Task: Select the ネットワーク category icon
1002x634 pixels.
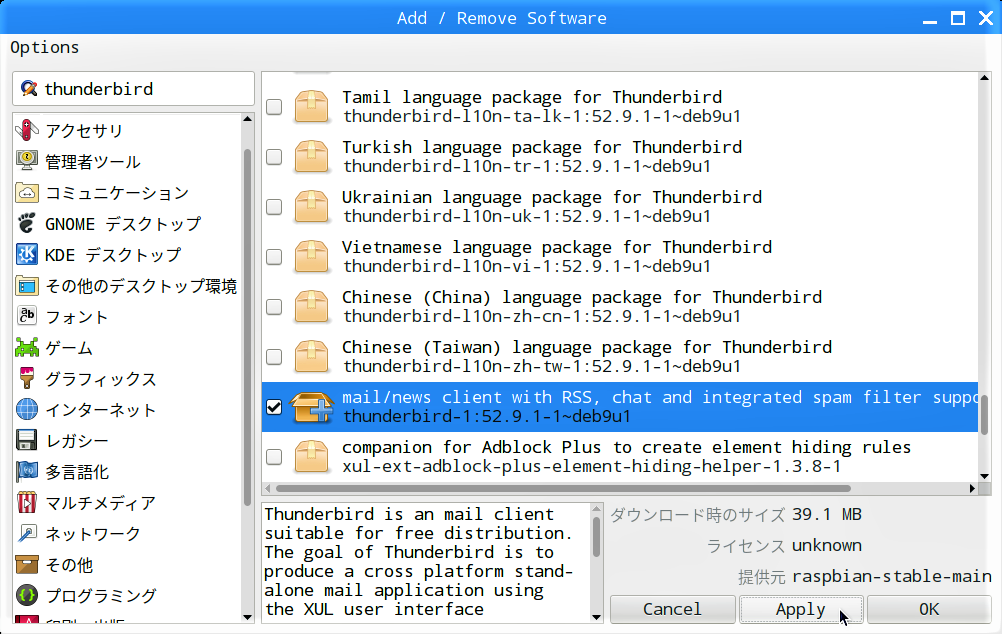Action: pos(27,534)
